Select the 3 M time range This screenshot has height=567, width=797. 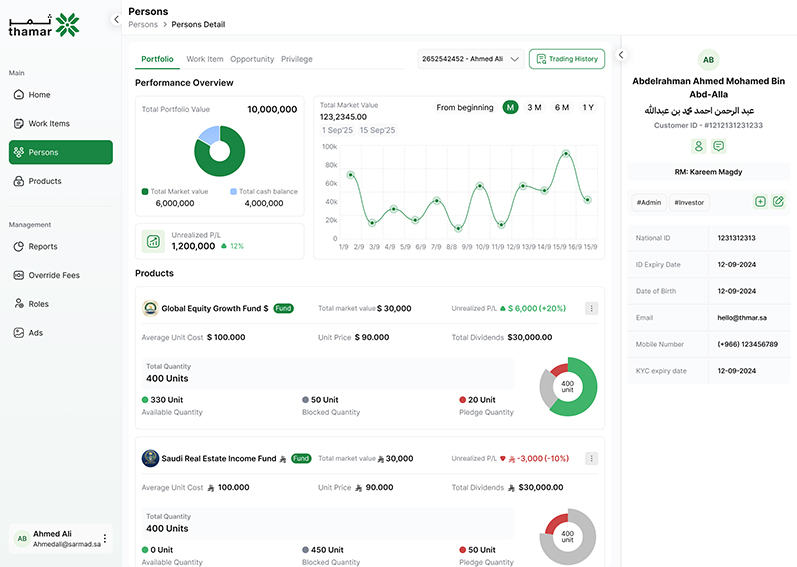point(534,107)
